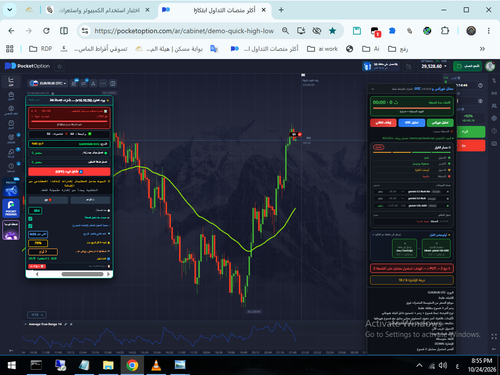Click the big red OFF toggle bar in left bot panel
The height and width of the screenshot is (375, 500).
(69, 172)
